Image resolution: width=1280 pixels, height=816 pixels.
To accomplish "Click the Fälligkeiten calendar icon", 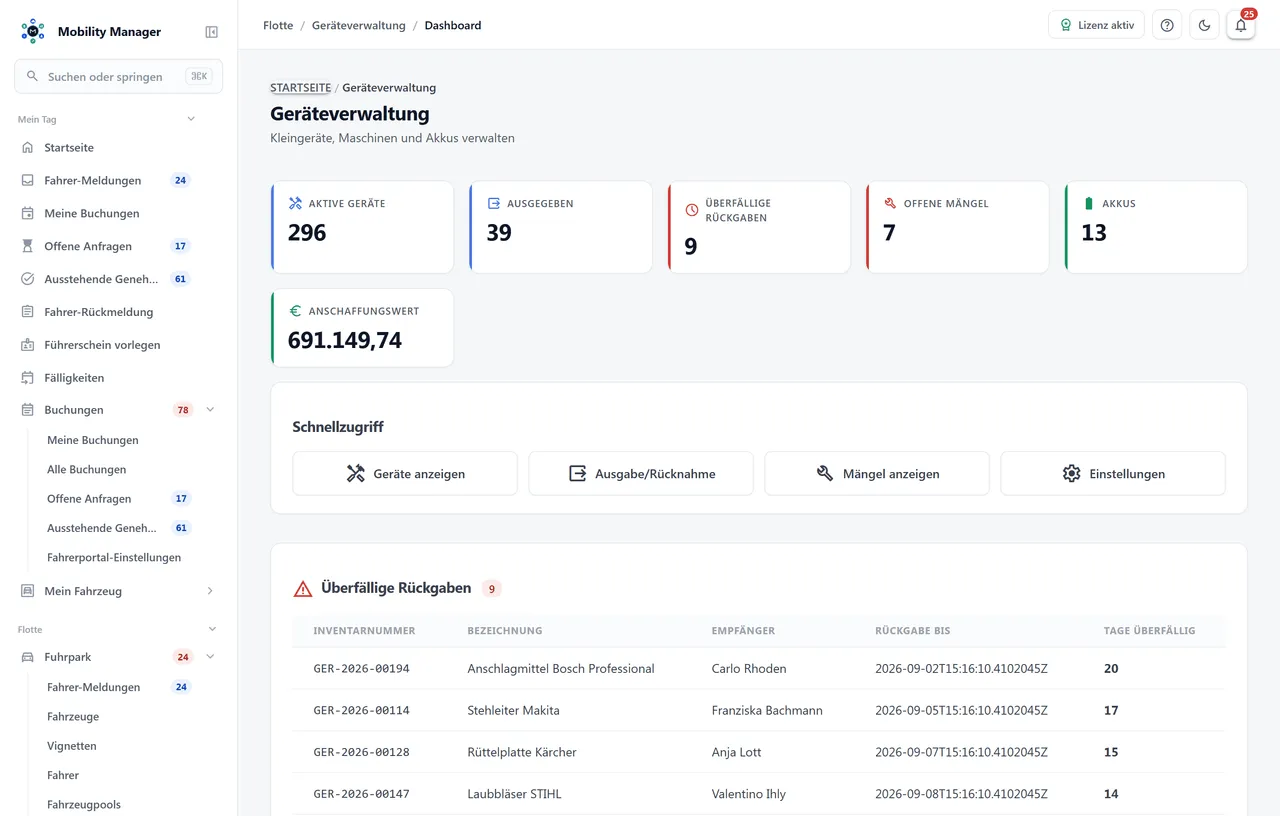I will click(27, 378).
